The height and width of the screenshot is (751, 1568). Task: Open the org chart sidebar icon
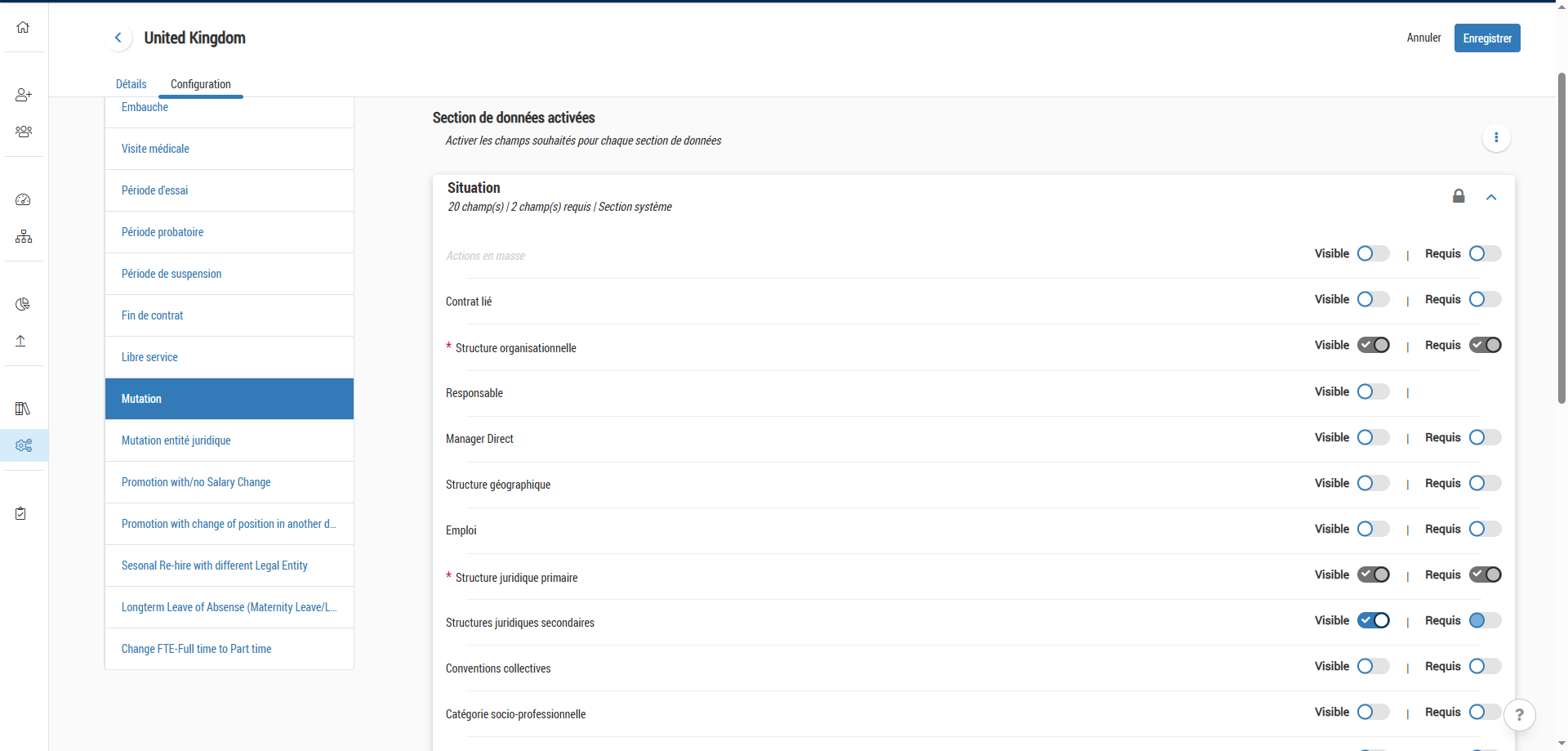click(x=23, y=237)
